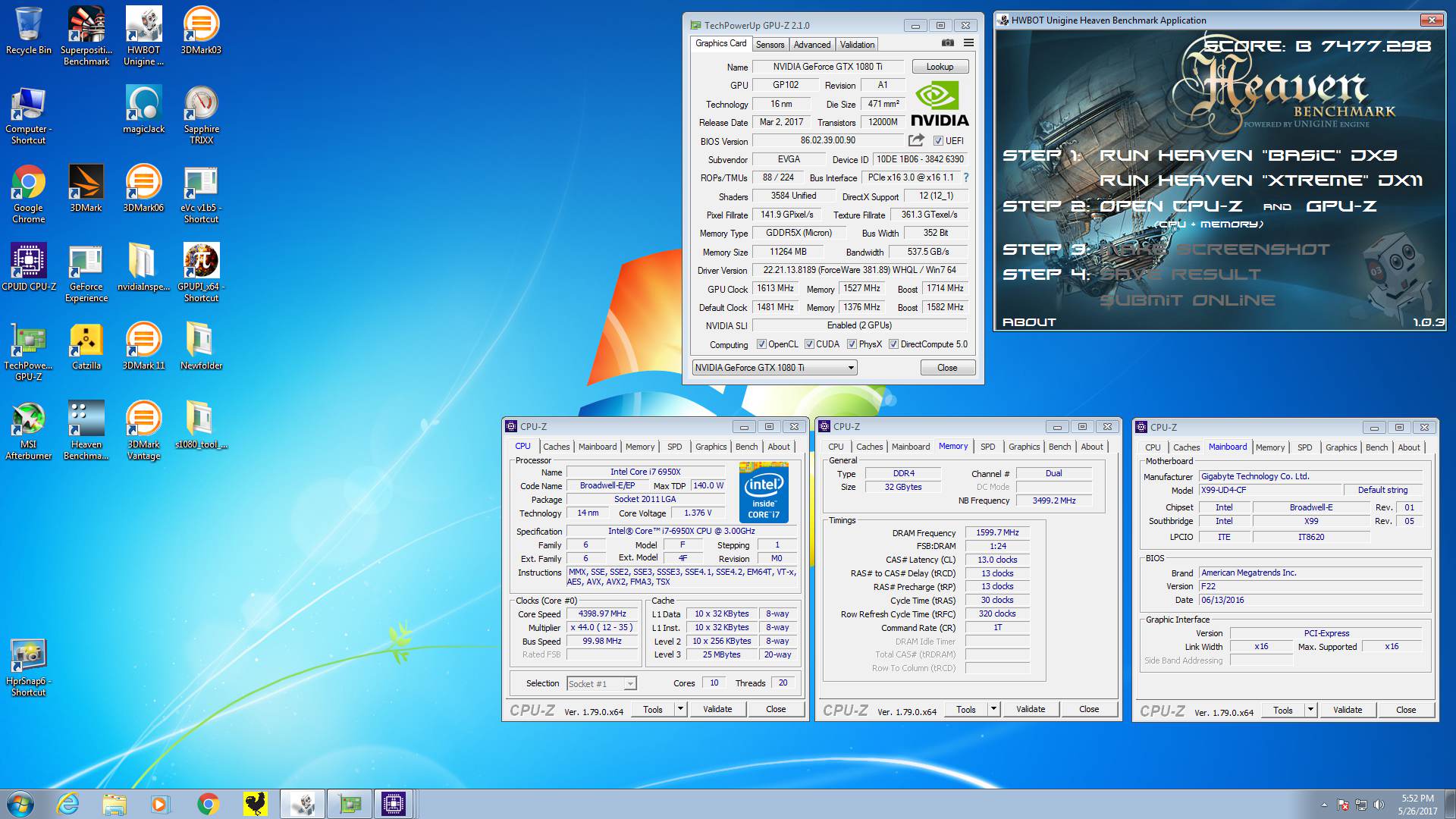The height and width of the screenshot is (819, 1456).
Task: Click GPU-Z screenshot camera icon
Action: click(x=947, y=43)
